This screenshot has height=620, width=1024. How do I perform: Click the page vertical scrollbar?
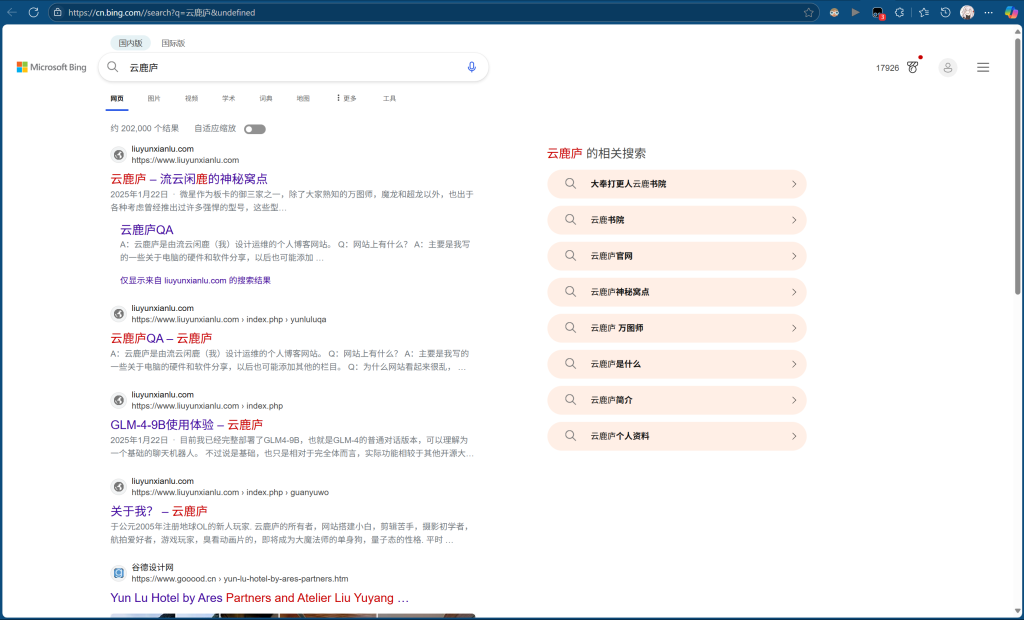(x=1017, y=163)
